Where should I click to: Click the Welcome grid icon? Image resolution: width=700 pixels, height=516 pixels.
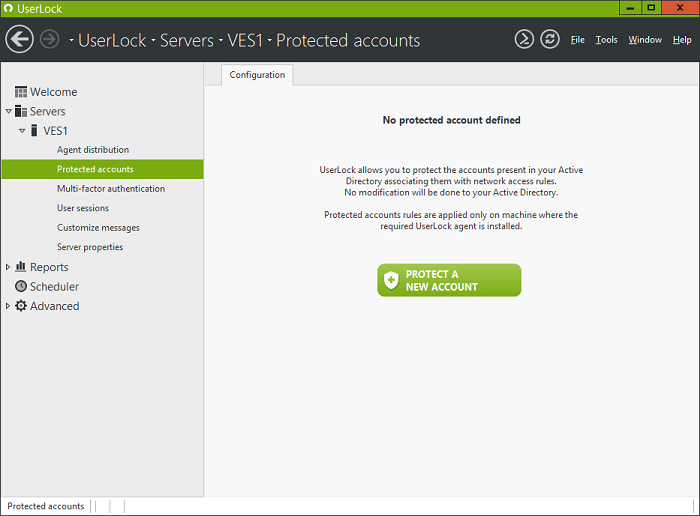(21, 92)
